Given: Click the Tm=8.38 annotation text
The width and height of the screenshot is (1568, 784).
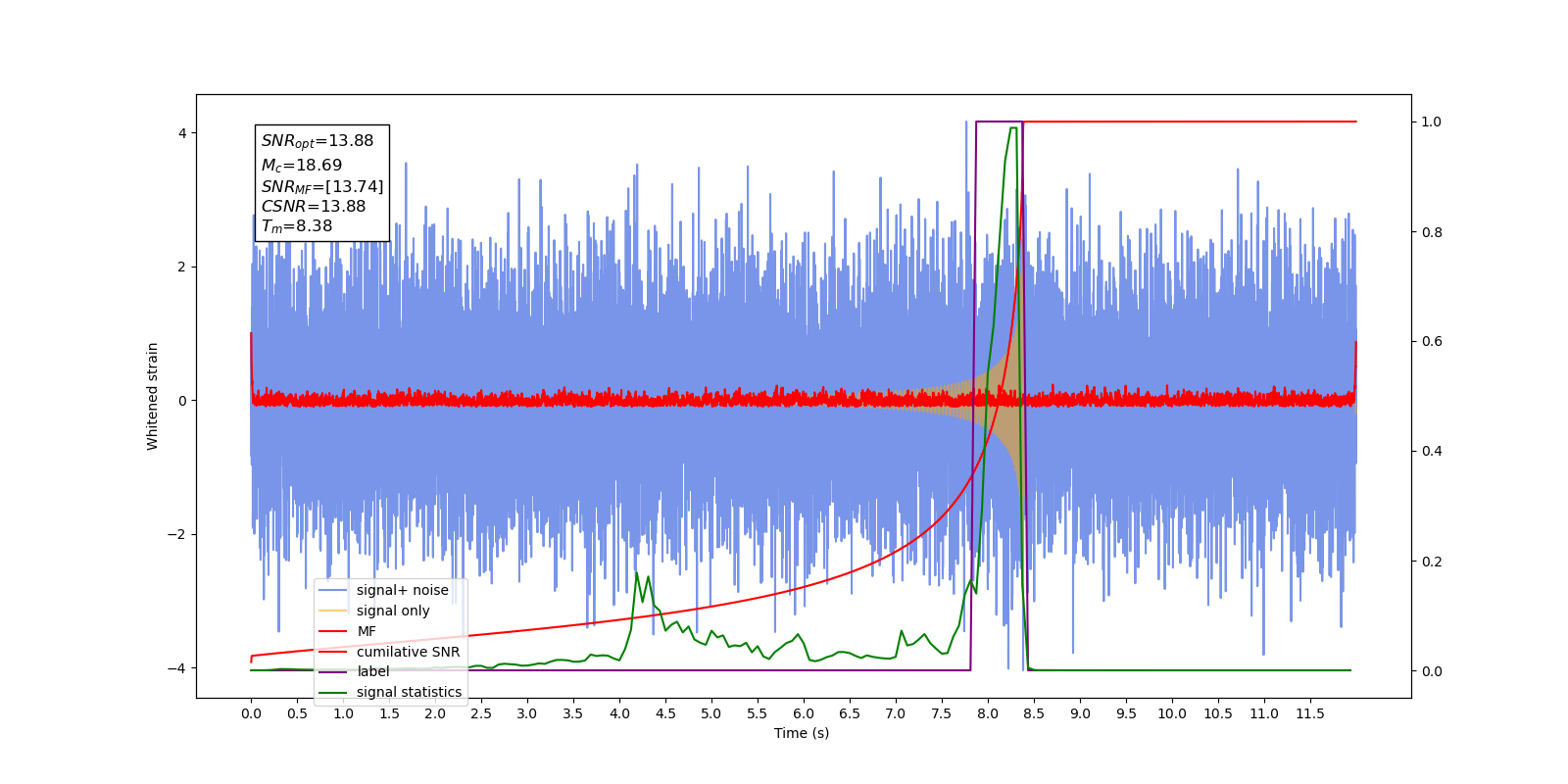Looking at the screenshot, I should click(x=297, y=226).
